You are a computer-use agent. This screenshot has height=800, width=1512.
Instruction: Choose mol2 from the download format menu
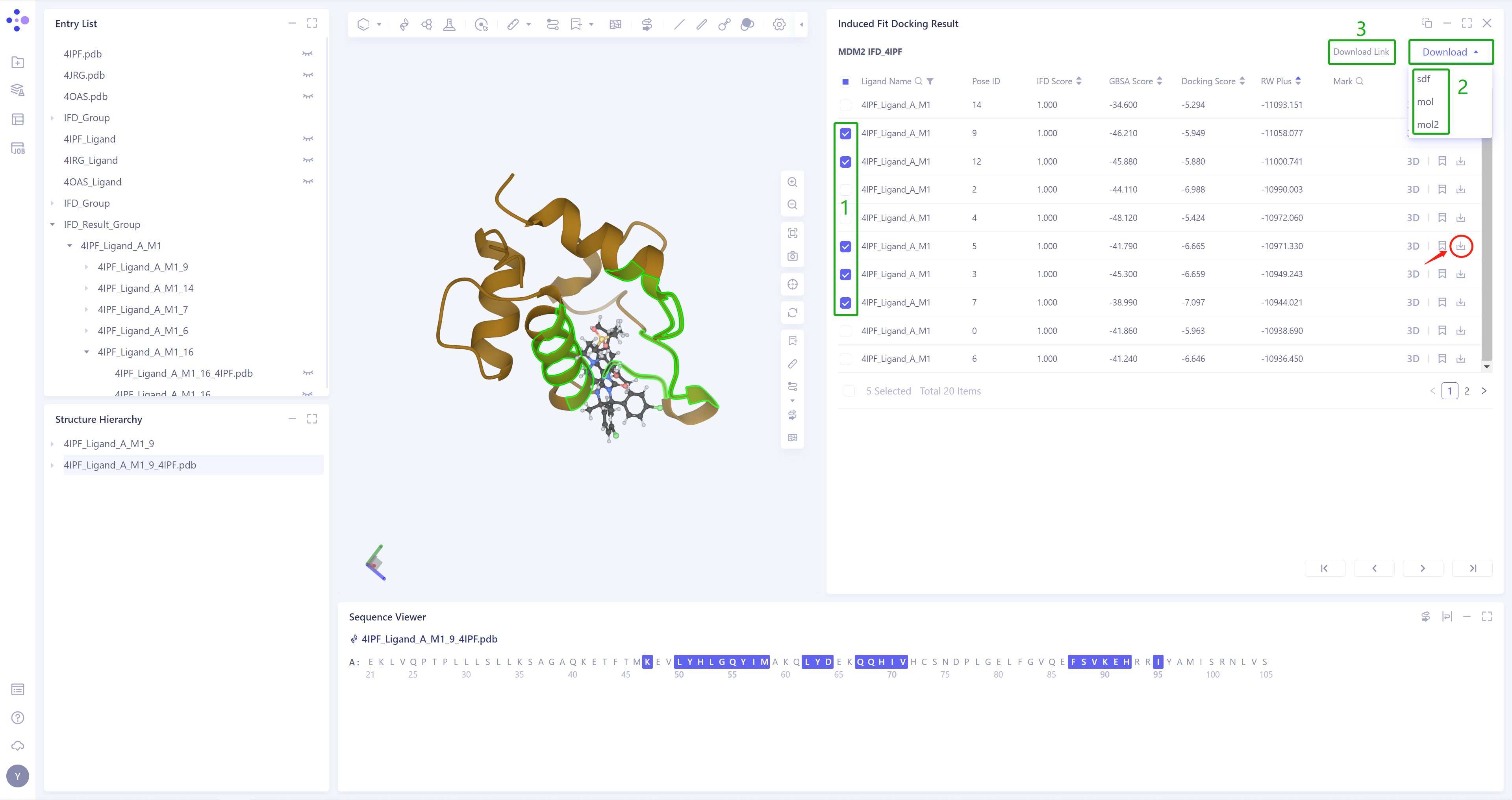[x=1429, y=124]
